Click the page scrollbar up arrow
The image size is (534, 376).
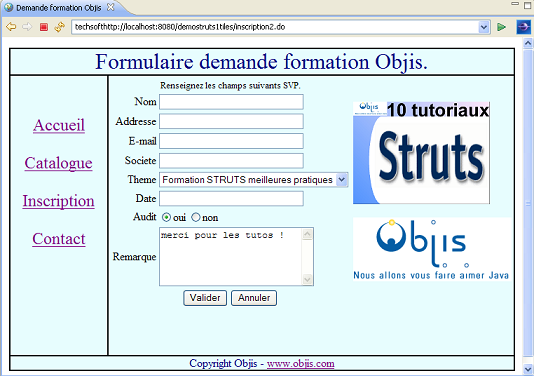point(528,43)
